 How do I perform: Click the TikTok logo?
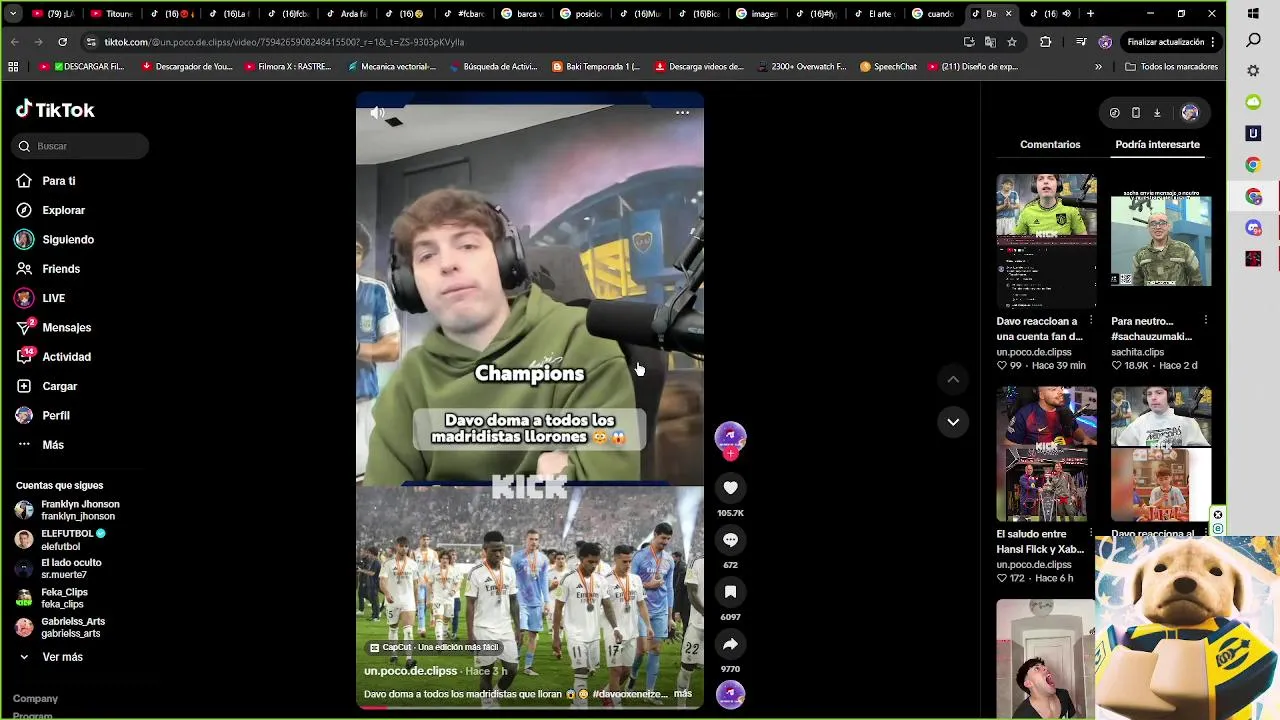coord(55,110)
